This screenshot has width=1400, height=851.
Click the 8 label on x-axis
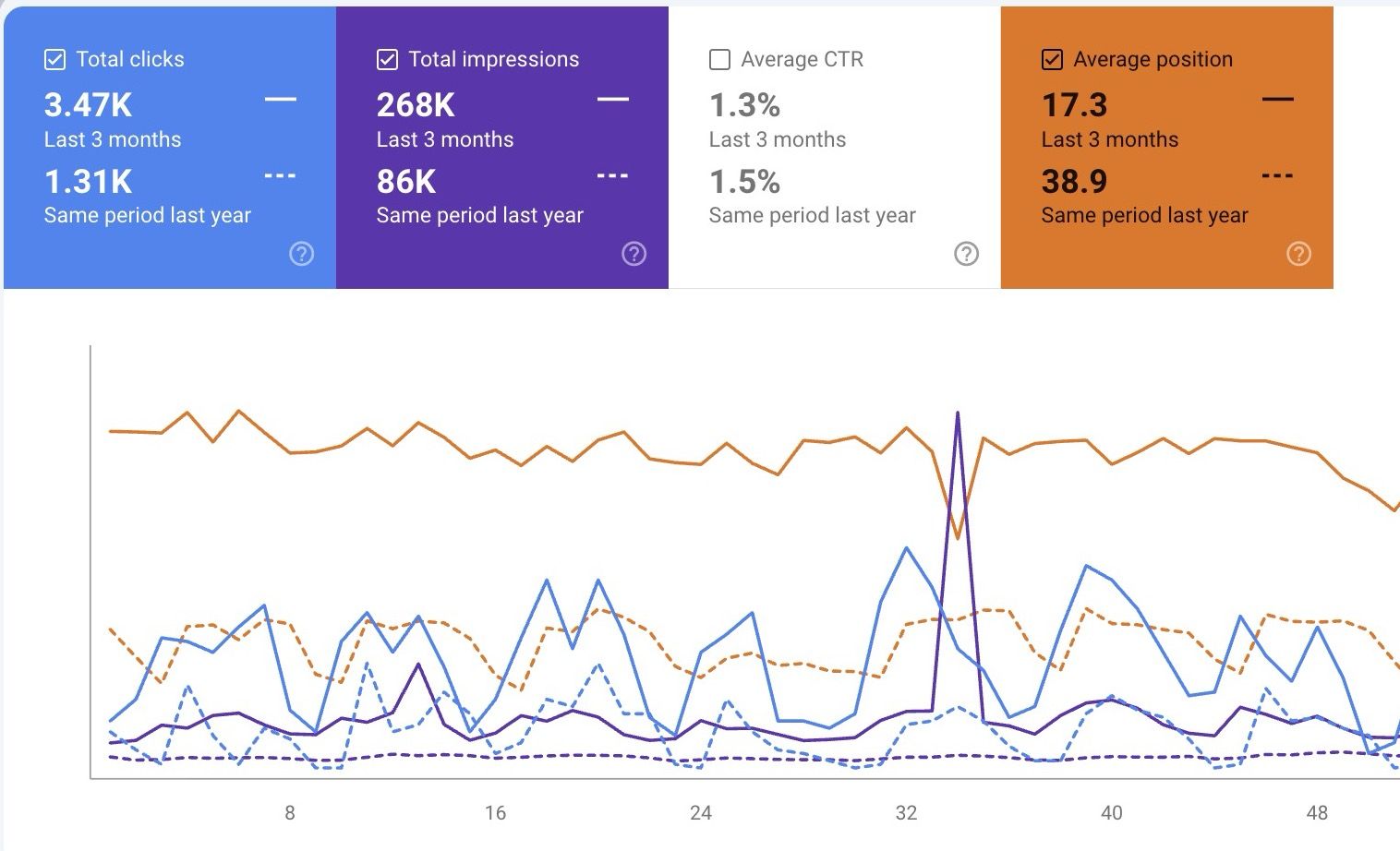(x=290, y=813)
